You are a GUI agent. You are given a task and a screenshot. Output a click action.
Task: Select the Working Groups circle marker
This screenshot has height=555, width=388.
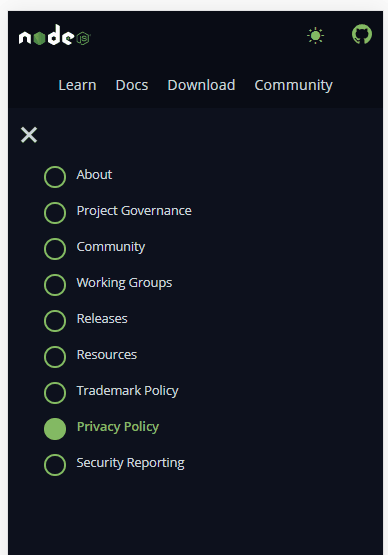55,285
